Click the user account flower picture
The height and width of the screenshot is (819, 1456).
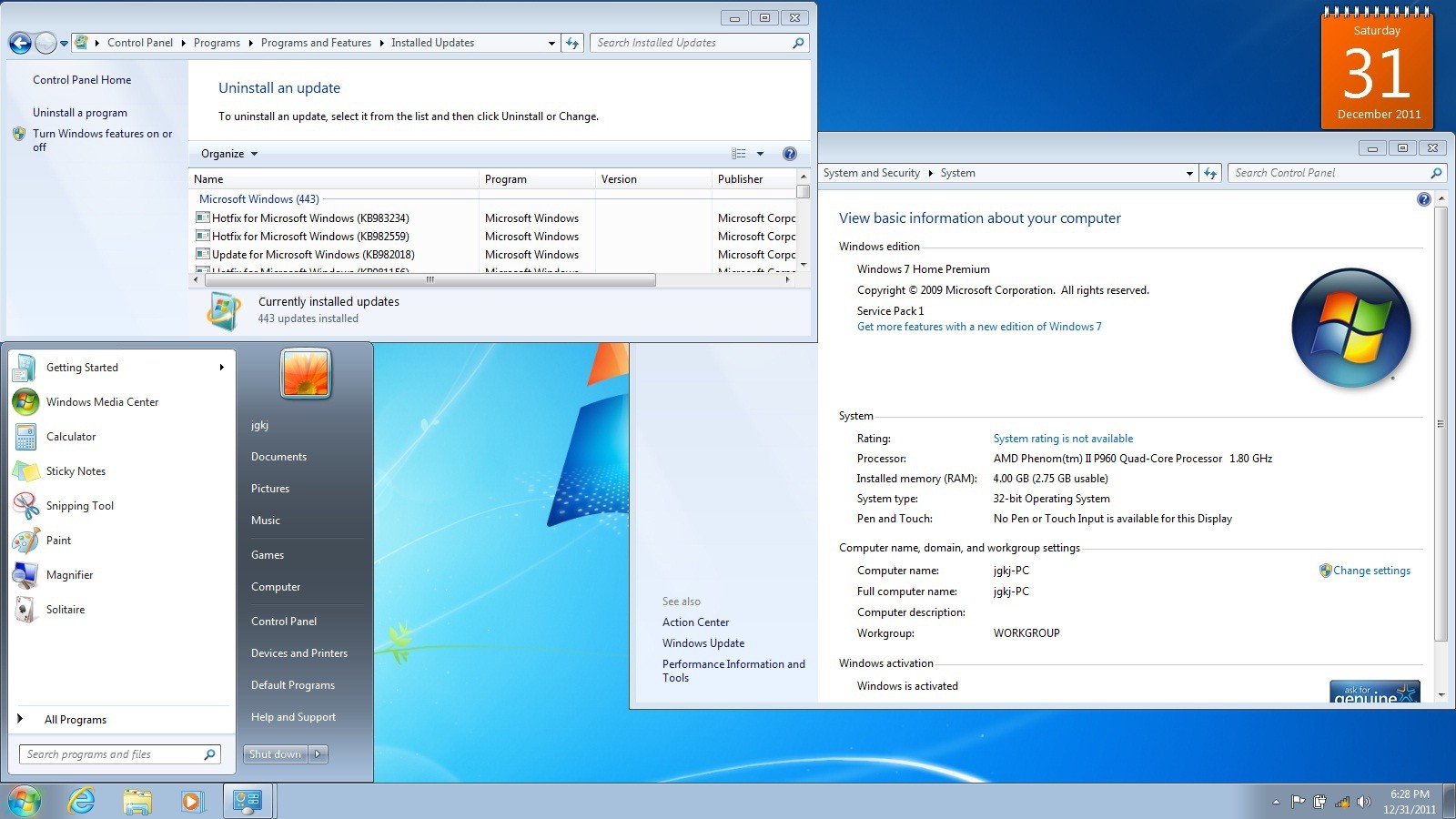click(x=306, y=373)
